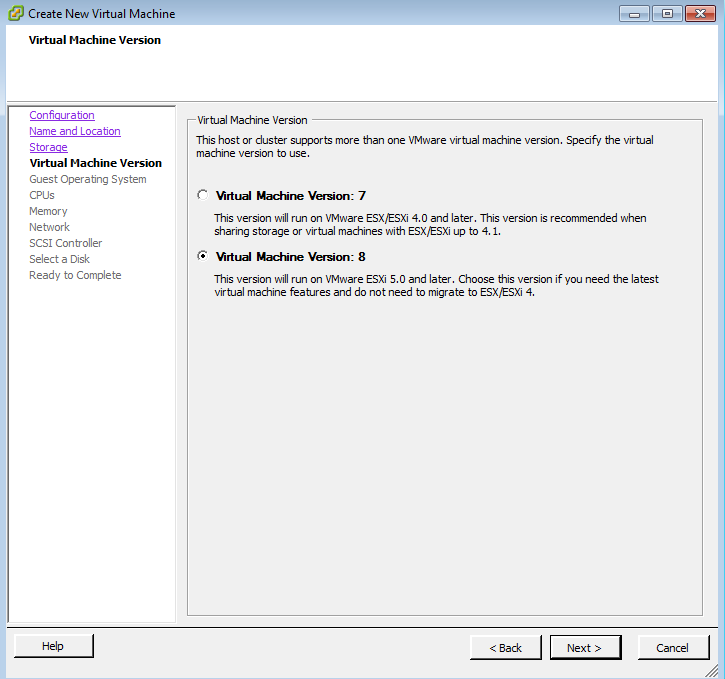The height and width of the screenshot is (679, 725).
Task: Click the current Virtual Machine Version step in the sidebar
Action: [96, 163]
